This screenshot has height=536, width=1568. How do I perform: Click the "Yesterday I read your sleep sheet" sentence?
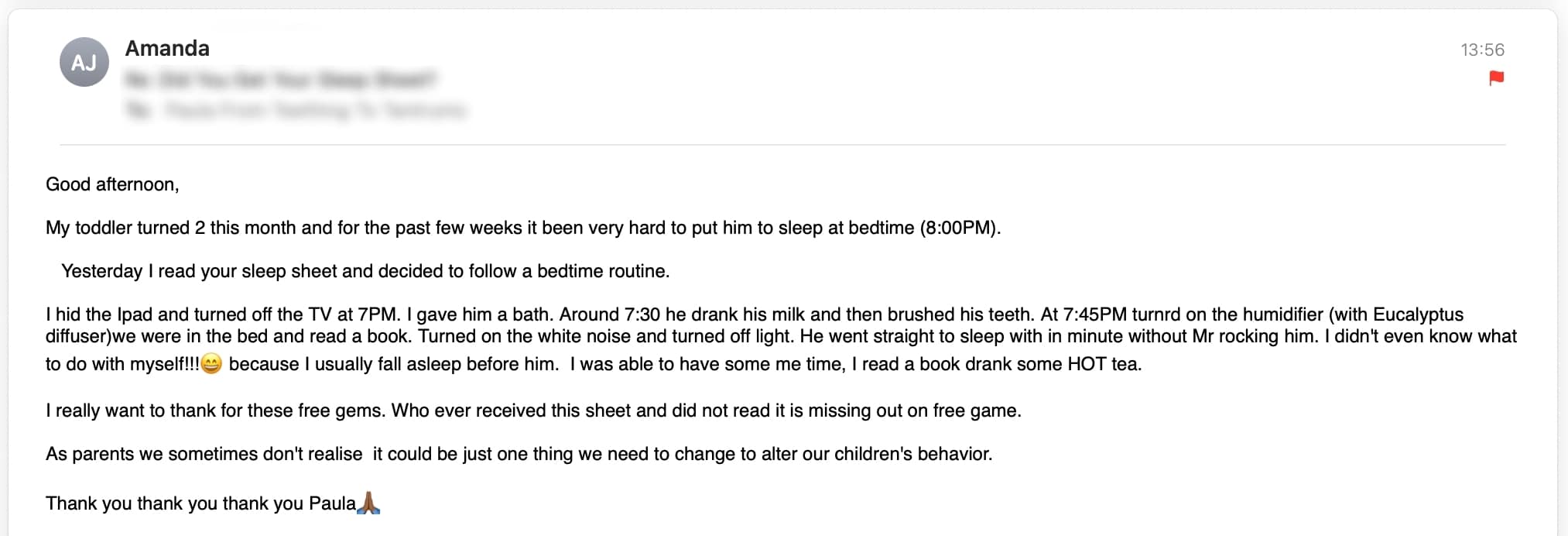365,271
